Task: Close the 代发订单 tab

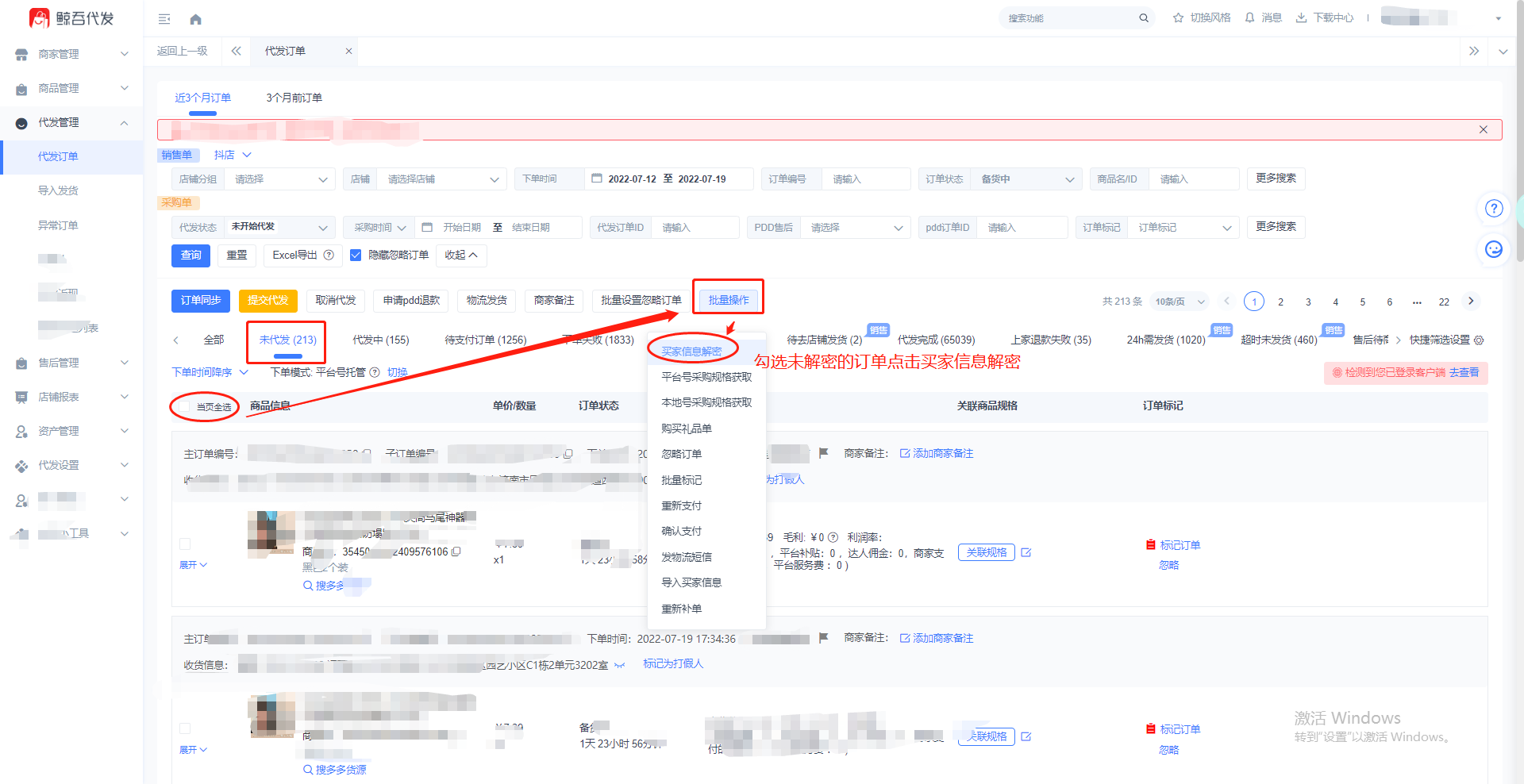Action: tap(348, 51)
